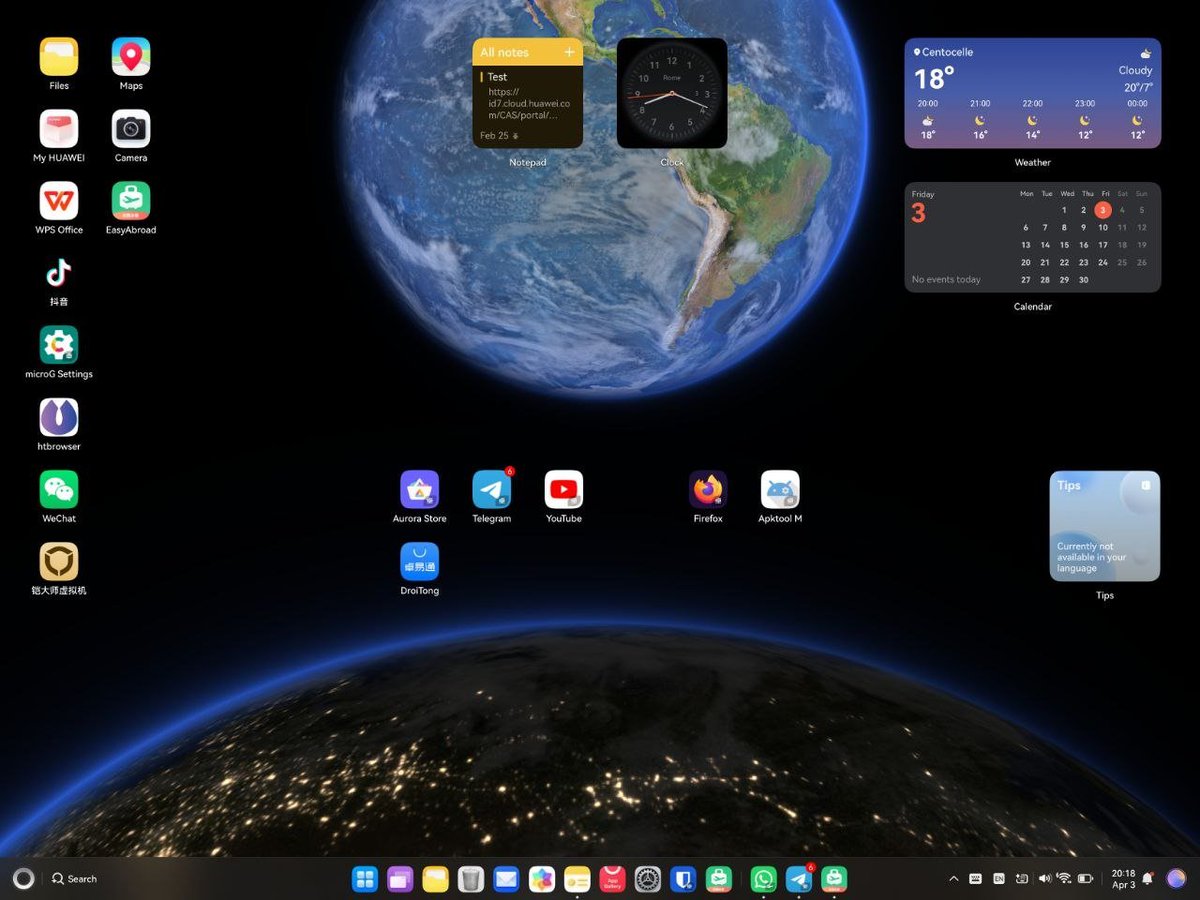
Task: Open the yellow Files folder in dock
Action: click(435, 879)
